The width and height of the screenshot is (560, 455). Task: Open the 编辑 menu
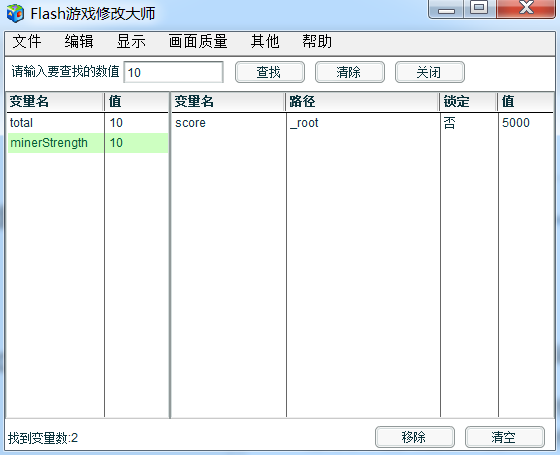pyautogui.click(x=79, y=41)
